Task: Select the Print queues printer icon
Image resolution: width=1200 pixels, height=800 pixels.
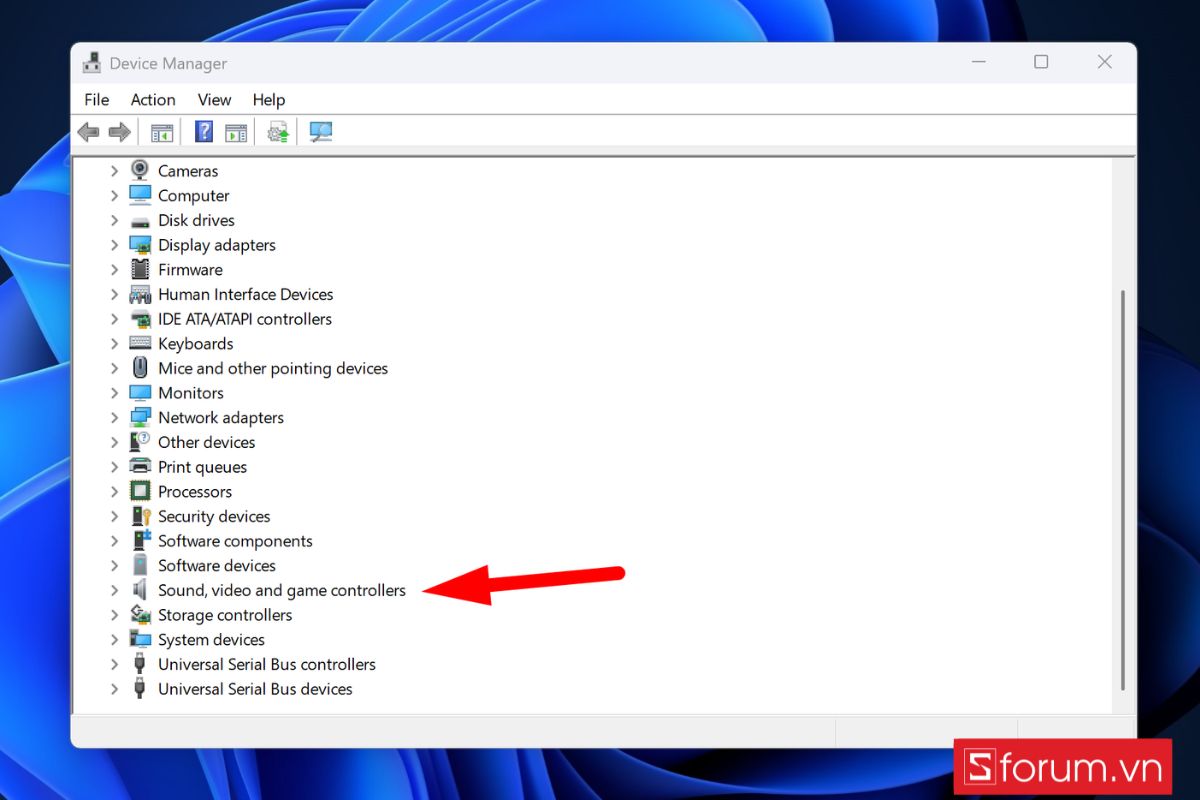Action: (x=140, y=467)
